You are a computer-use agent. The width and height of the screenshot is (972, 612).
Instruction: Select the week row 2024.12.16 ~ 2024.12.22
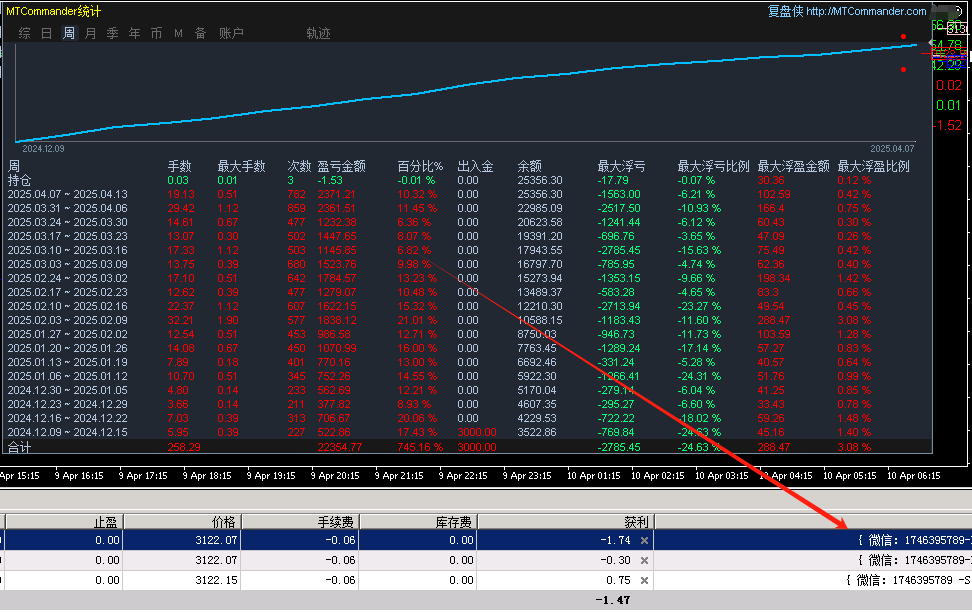click(x=467, y=419)
